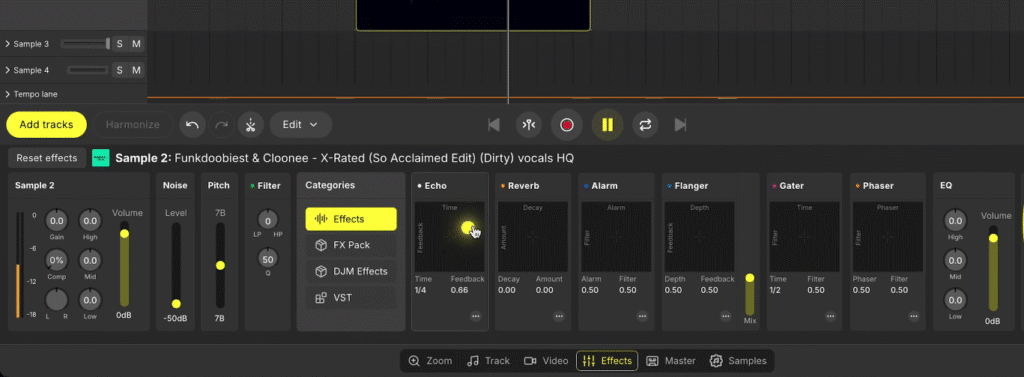The width and height of the screenshot is (1024, 377).
Task: Click Reset effects
Action: tap(47, 157)
